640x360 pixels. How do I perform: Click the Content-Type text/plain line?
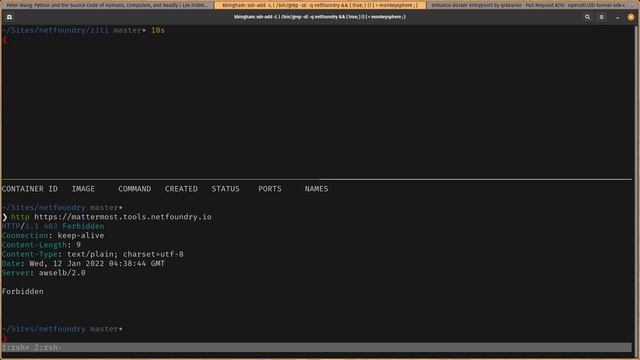click(93, 254)
